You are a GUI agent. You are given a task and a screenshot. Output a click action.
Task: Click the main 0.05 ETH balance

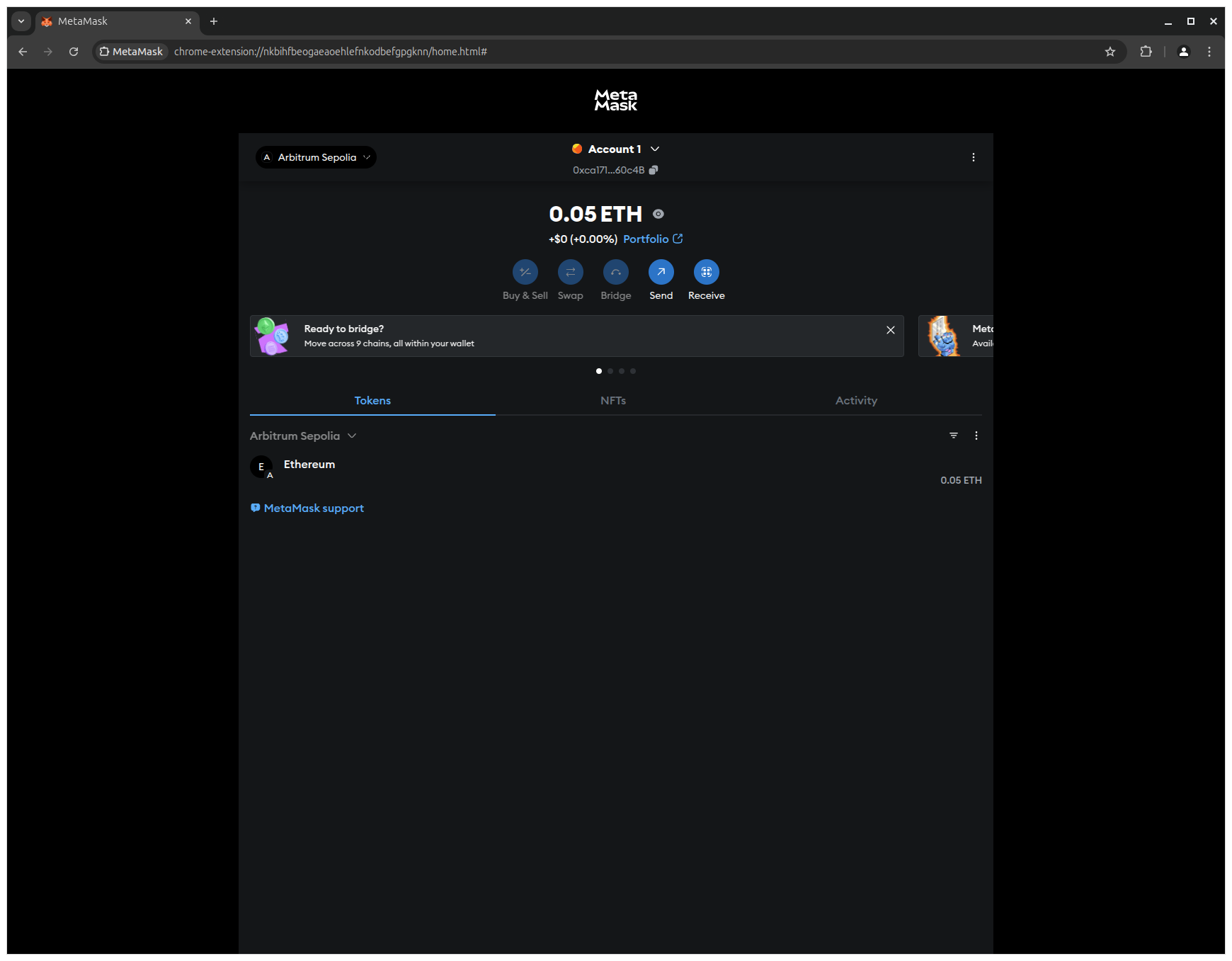pos(595,214)
